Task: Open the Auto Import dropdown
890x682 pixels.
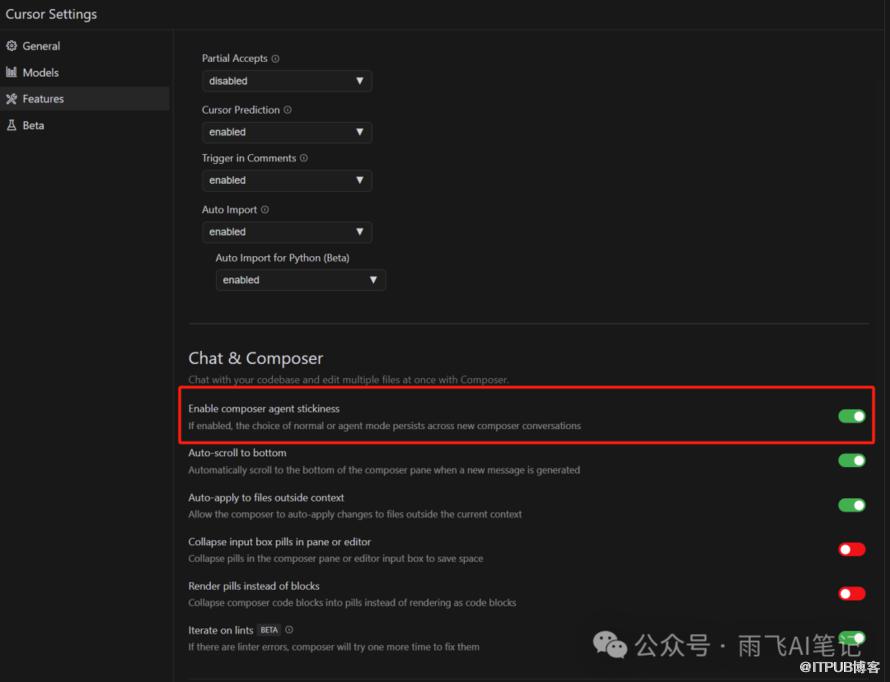Action: [x=287, y=232]
